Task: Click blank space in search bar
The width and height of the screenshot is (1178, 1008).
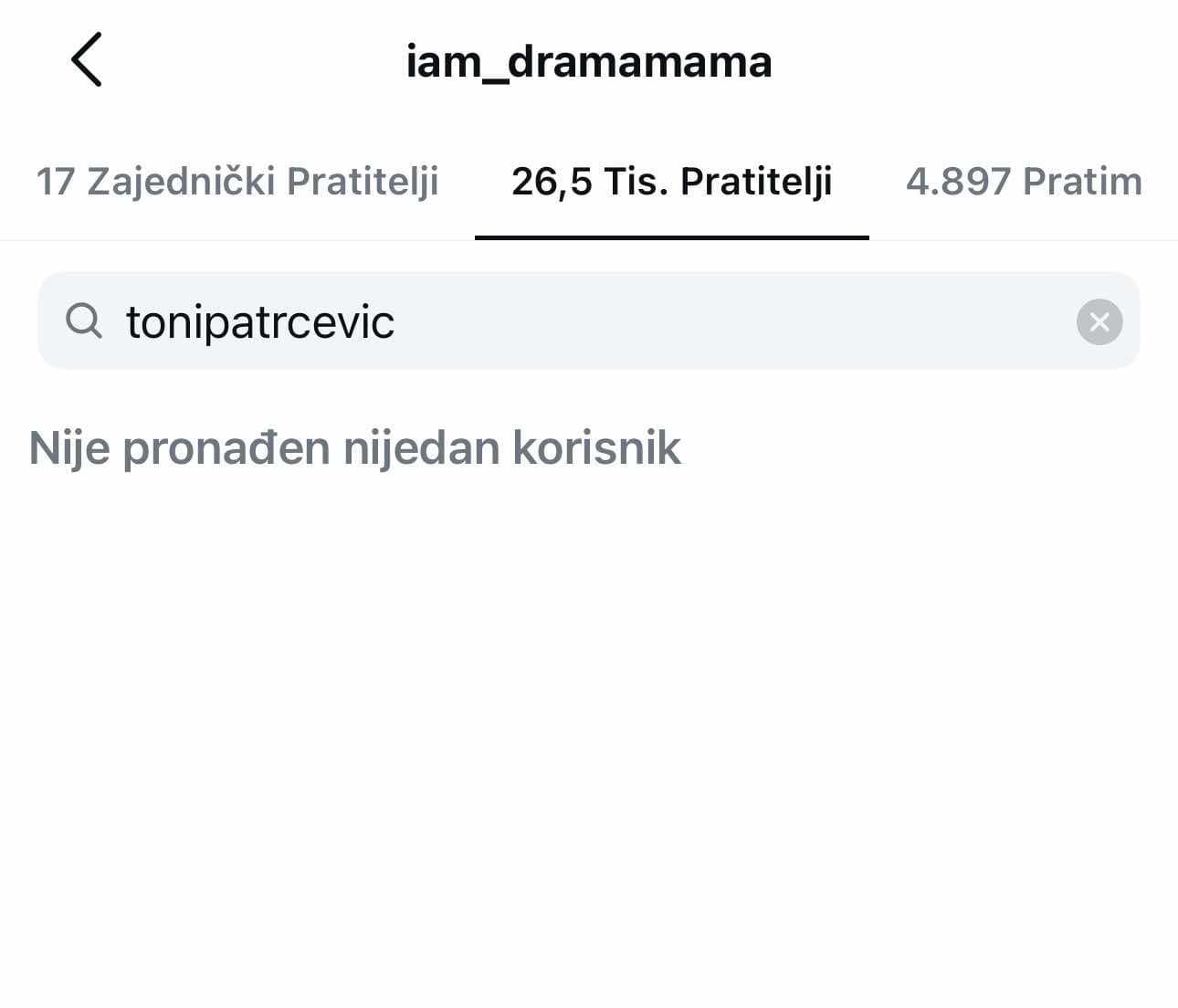Action: click(731, 321)
